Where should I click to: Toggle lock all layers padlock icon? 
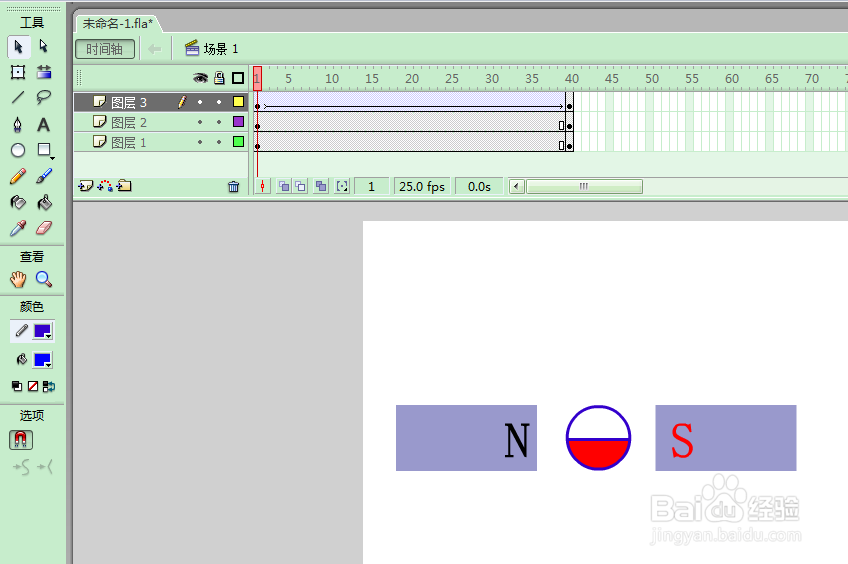point(219,78)
